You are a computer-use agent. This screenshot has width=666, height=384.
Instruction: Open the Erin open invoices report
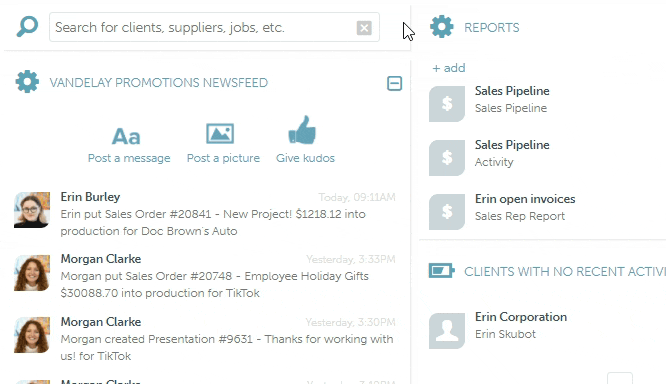[525, 207]
